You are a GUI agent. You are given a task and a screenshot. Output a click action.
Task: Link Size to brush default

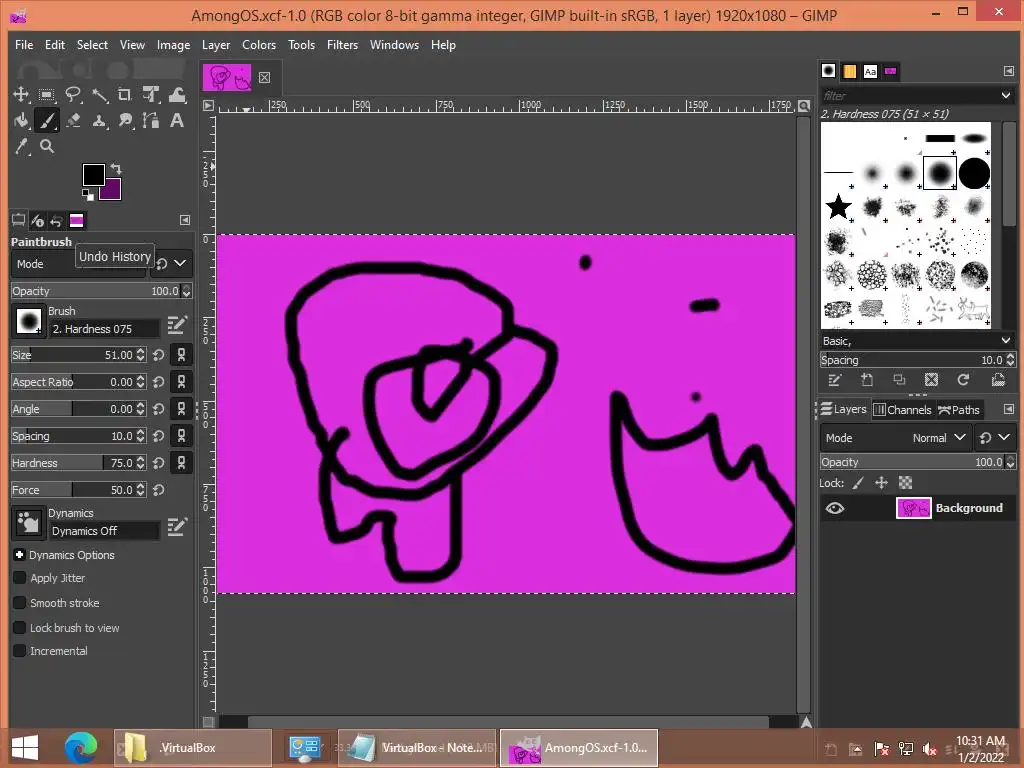[x=182, y=355]
